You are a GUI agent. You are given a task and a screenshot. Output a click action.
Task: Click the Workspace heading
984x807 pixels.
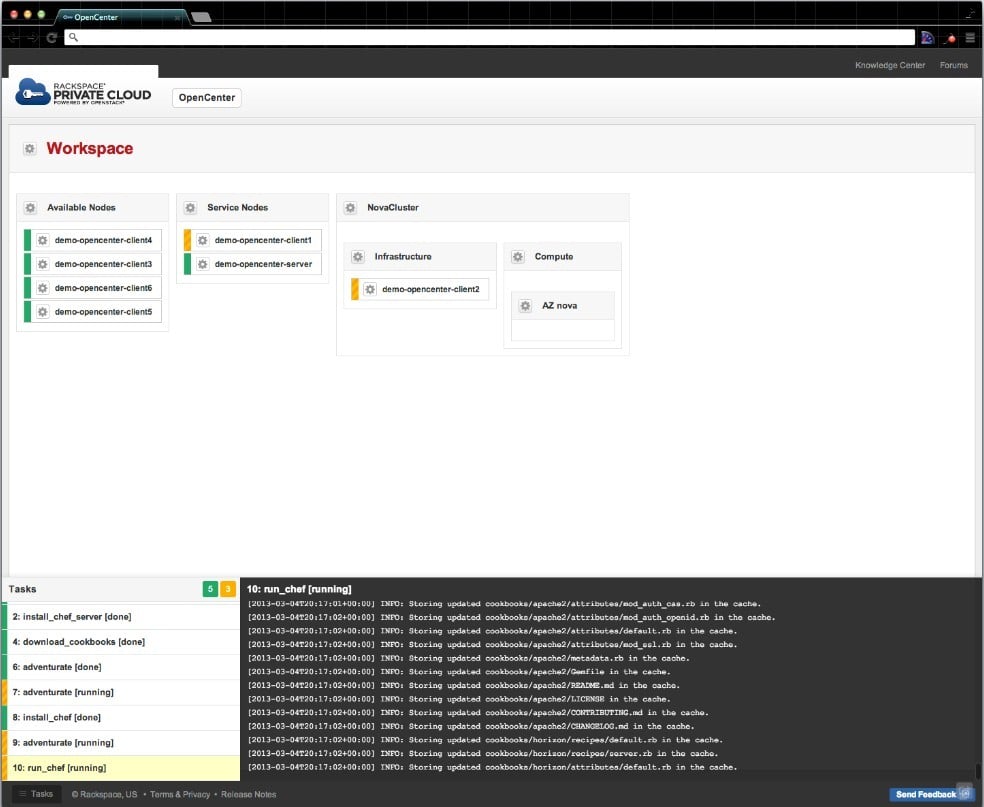[x=90, y=149]
